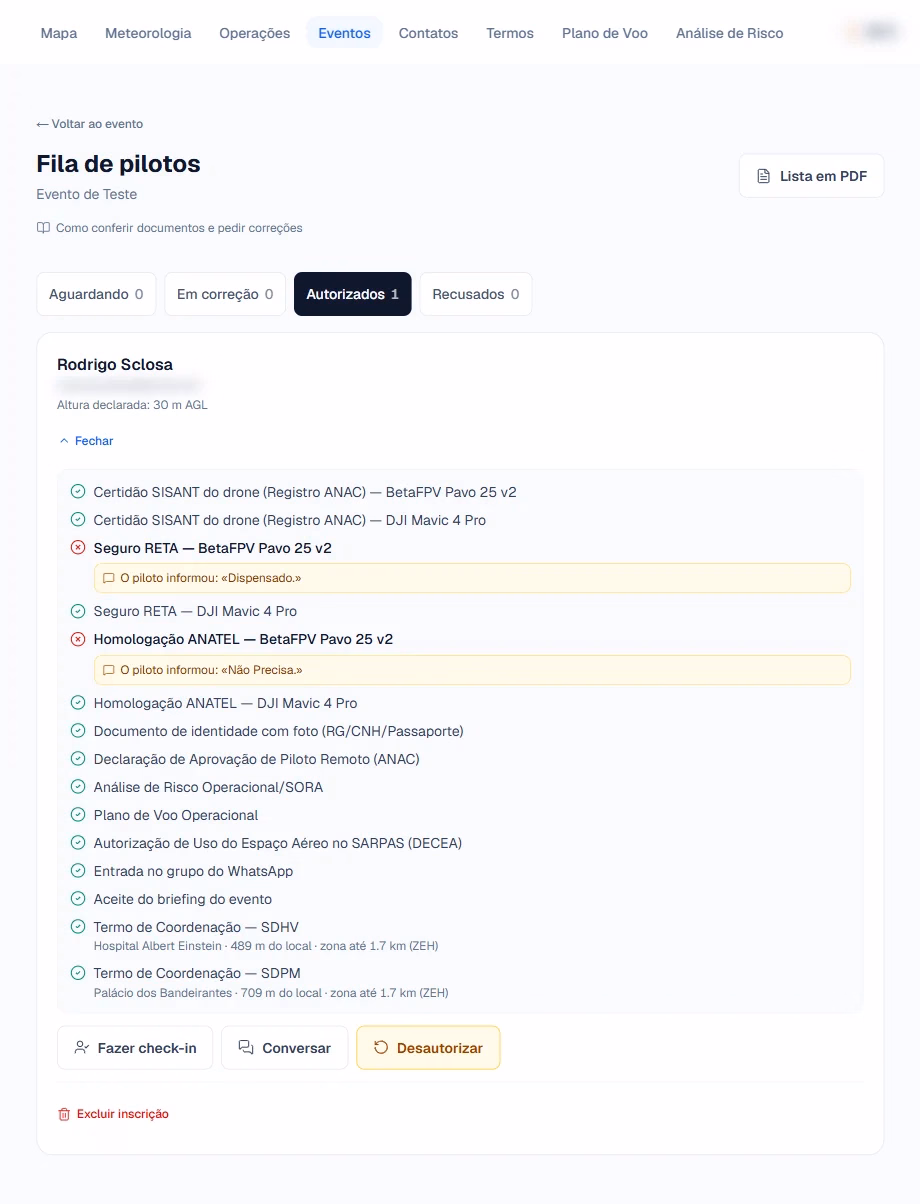920x1204 pixels.
Task: Click pilot name Rodrigo Sclosa
Action: click(x=115, y=364)
